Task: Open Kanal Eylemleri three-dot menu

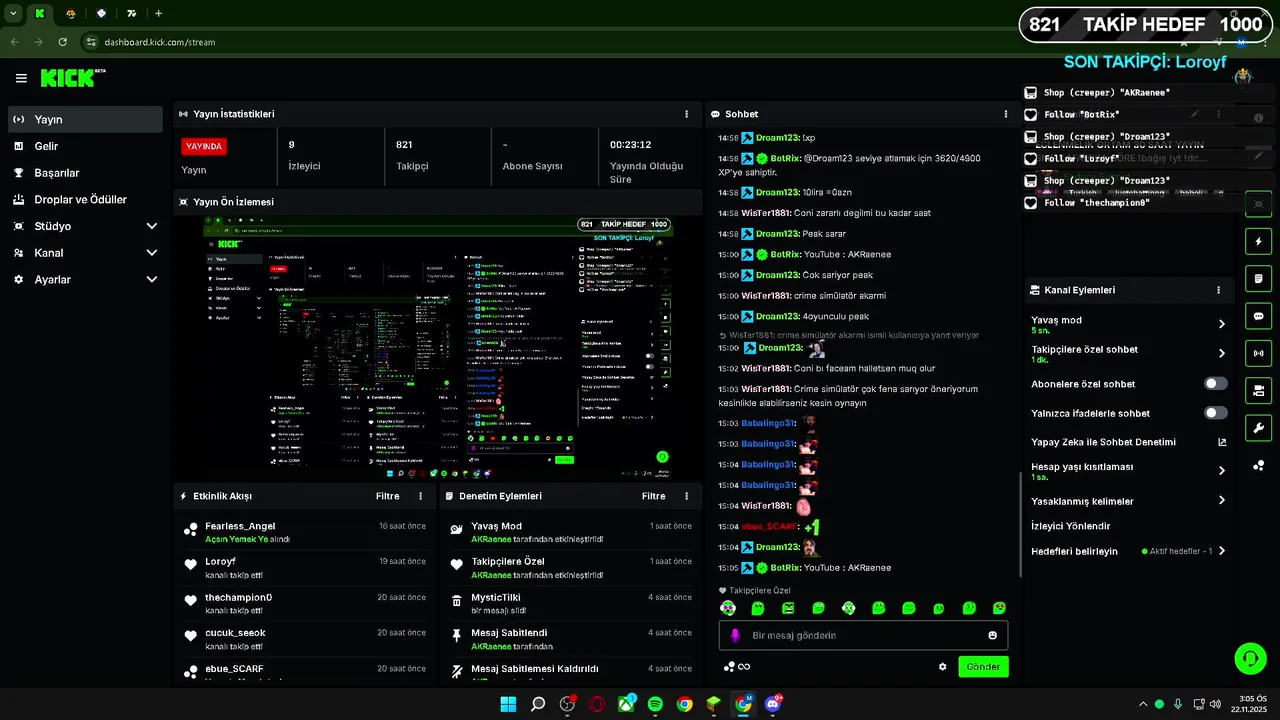Action: (x=1218, y=290)
